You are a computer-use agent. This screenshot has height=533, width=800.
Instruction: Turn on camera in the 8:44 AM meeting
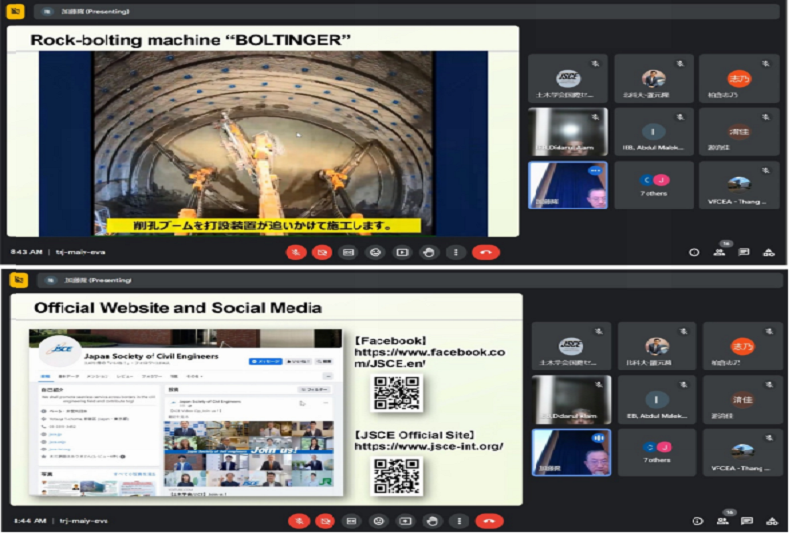325,521
